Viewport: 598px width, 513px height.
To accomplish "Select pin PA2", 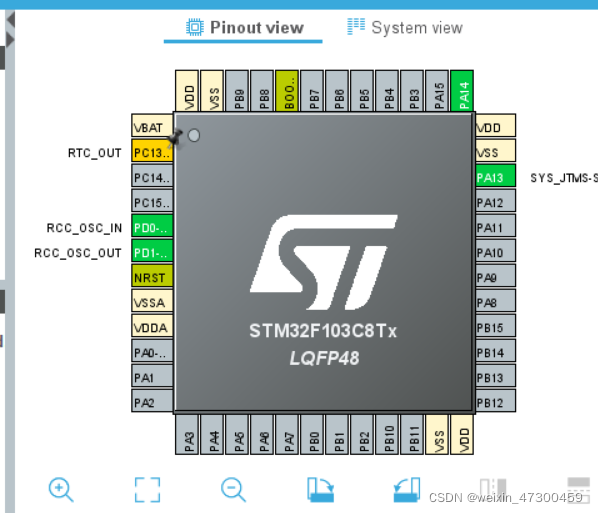I will (152, 400).
